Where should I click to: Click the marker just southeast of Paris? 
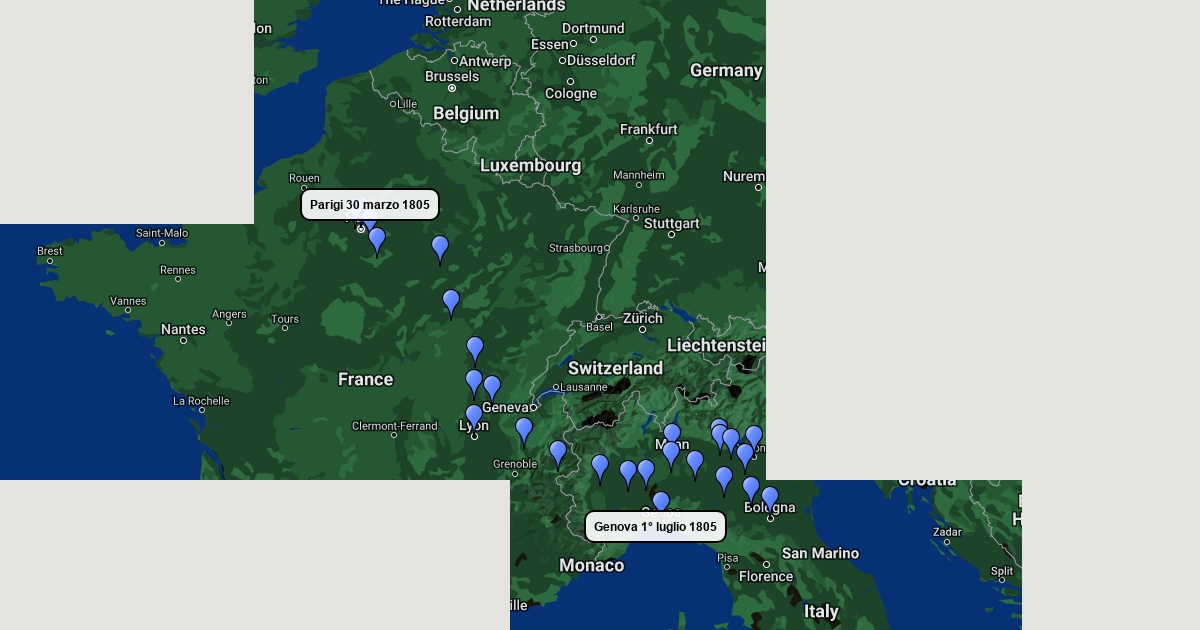click(x=377, y=239)
